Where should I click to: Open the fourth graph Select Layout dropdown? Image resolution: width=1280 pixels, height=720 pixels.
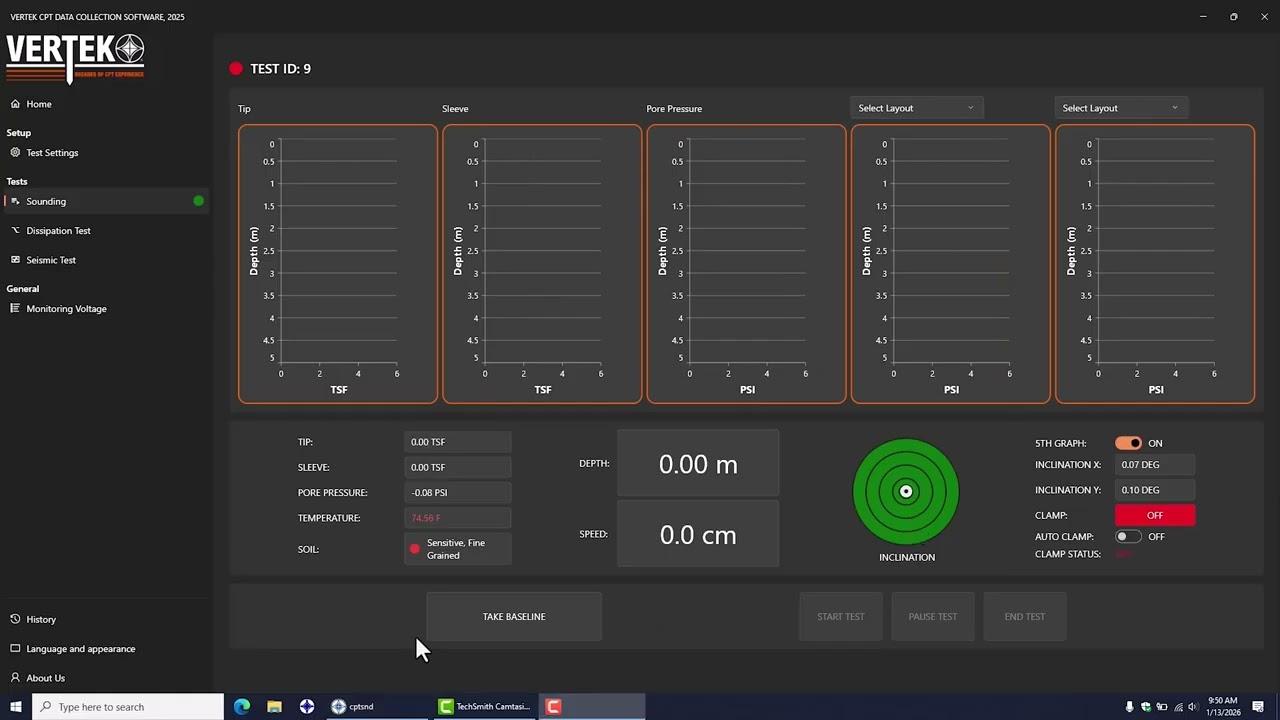pyautogui.click(x=916, y=108)
